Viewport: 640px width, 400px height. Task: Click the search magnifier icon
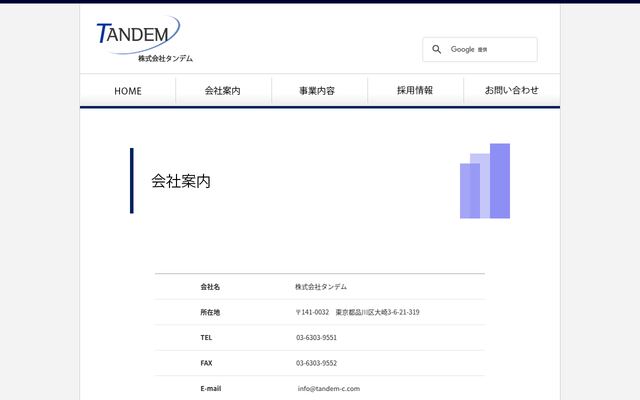436,49
